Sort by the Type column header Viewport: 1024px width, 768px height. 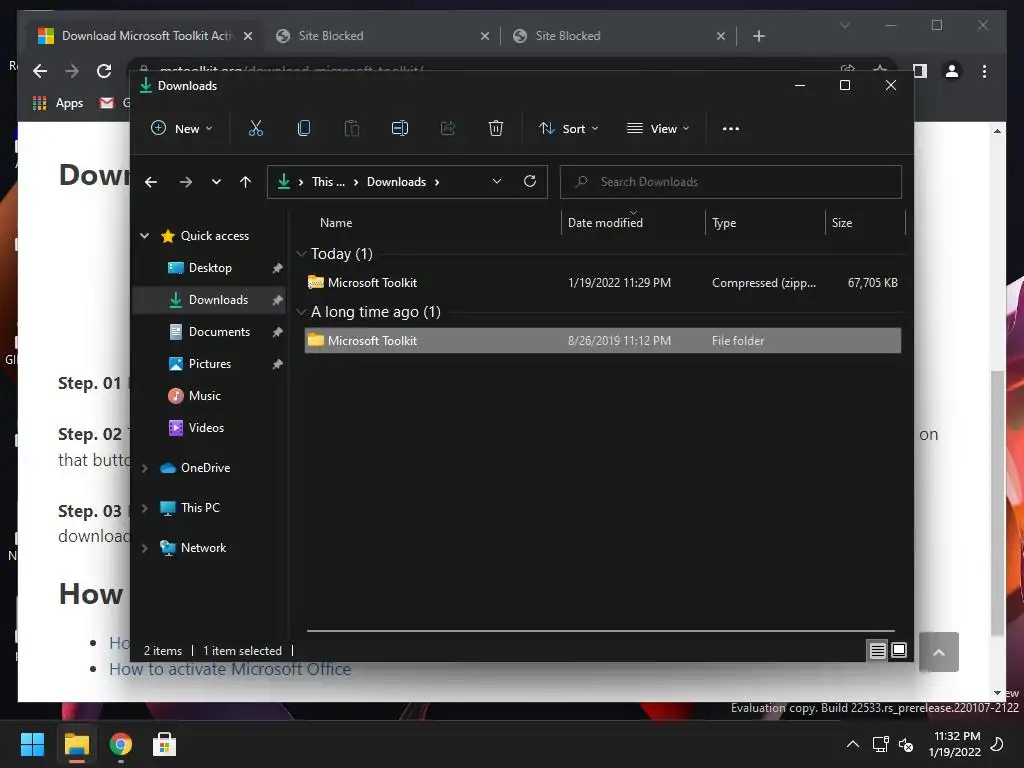coord(765,223)
